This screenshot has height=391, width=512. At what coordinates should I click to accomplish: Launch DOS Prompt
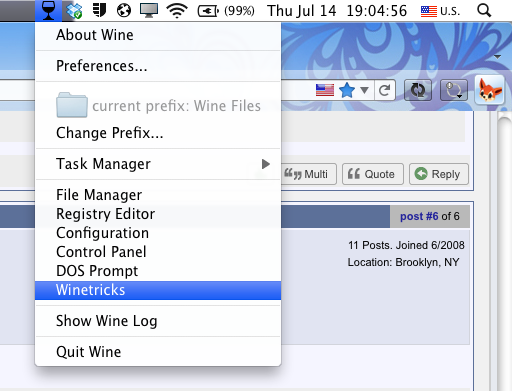(x=158, y=271)
